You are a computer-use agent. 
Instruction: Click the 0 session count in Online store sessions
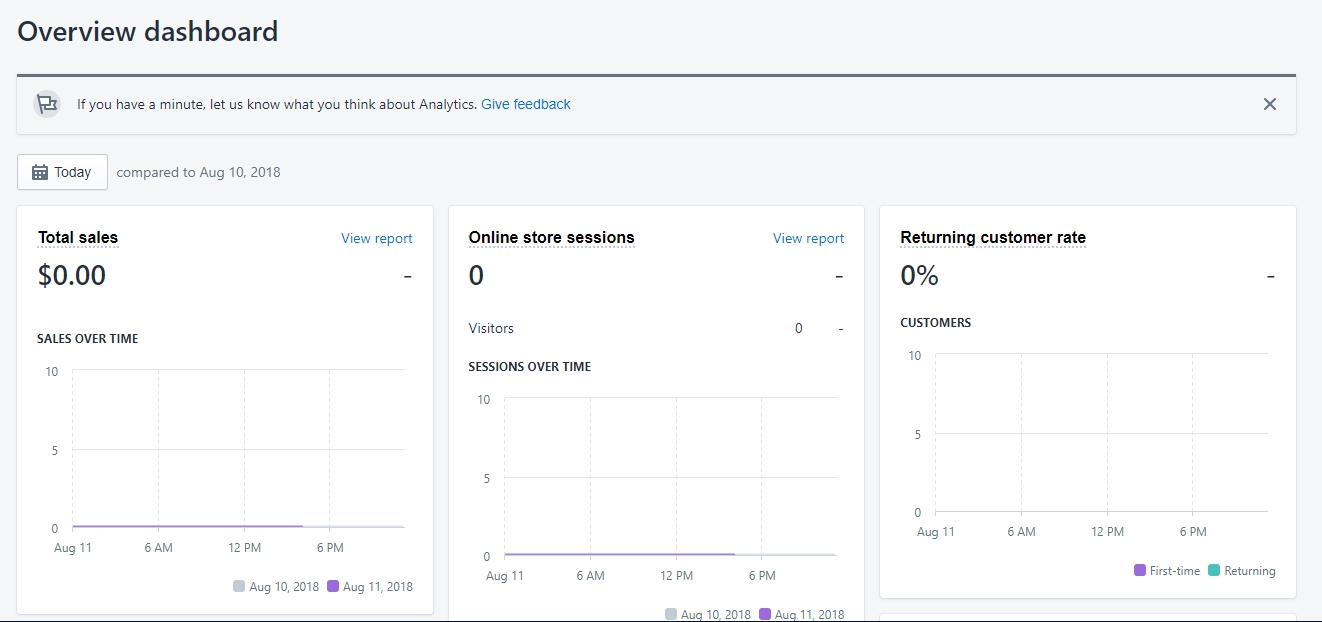476,275
